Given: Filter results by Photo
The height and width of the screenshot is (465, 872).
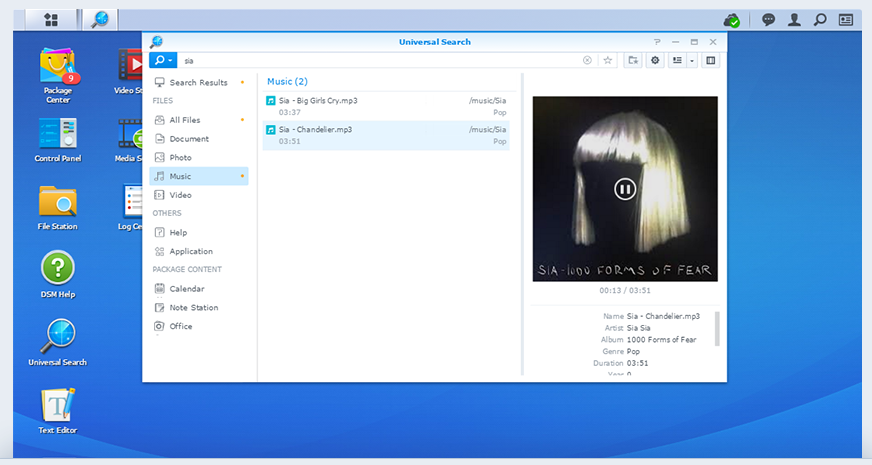Looking at the screenshot, I should [x=199, y=157].
